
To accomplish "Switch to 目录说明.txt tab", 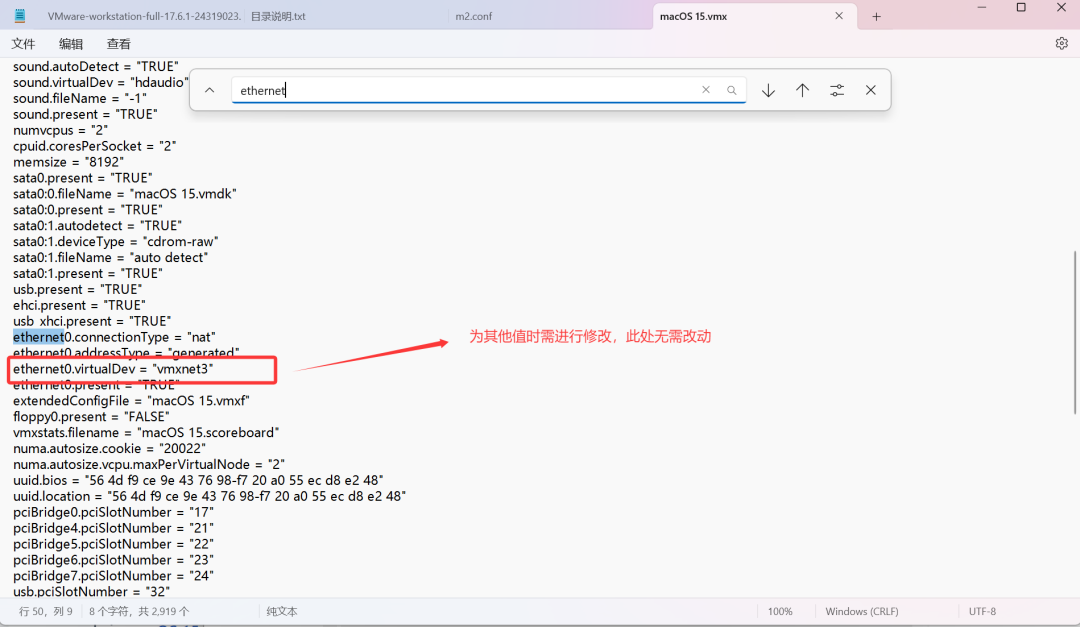I will (x=278, y=16).
